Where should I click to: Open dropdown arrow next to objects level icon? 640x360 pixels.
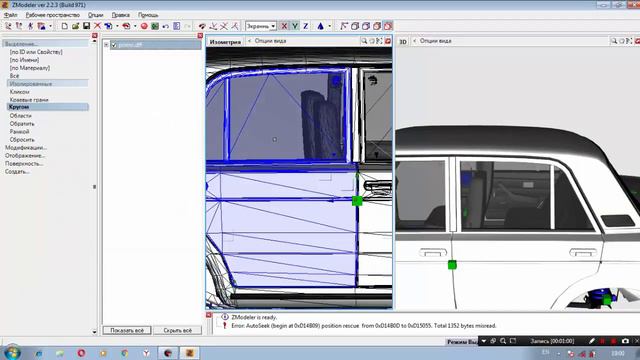click(50, 26)
